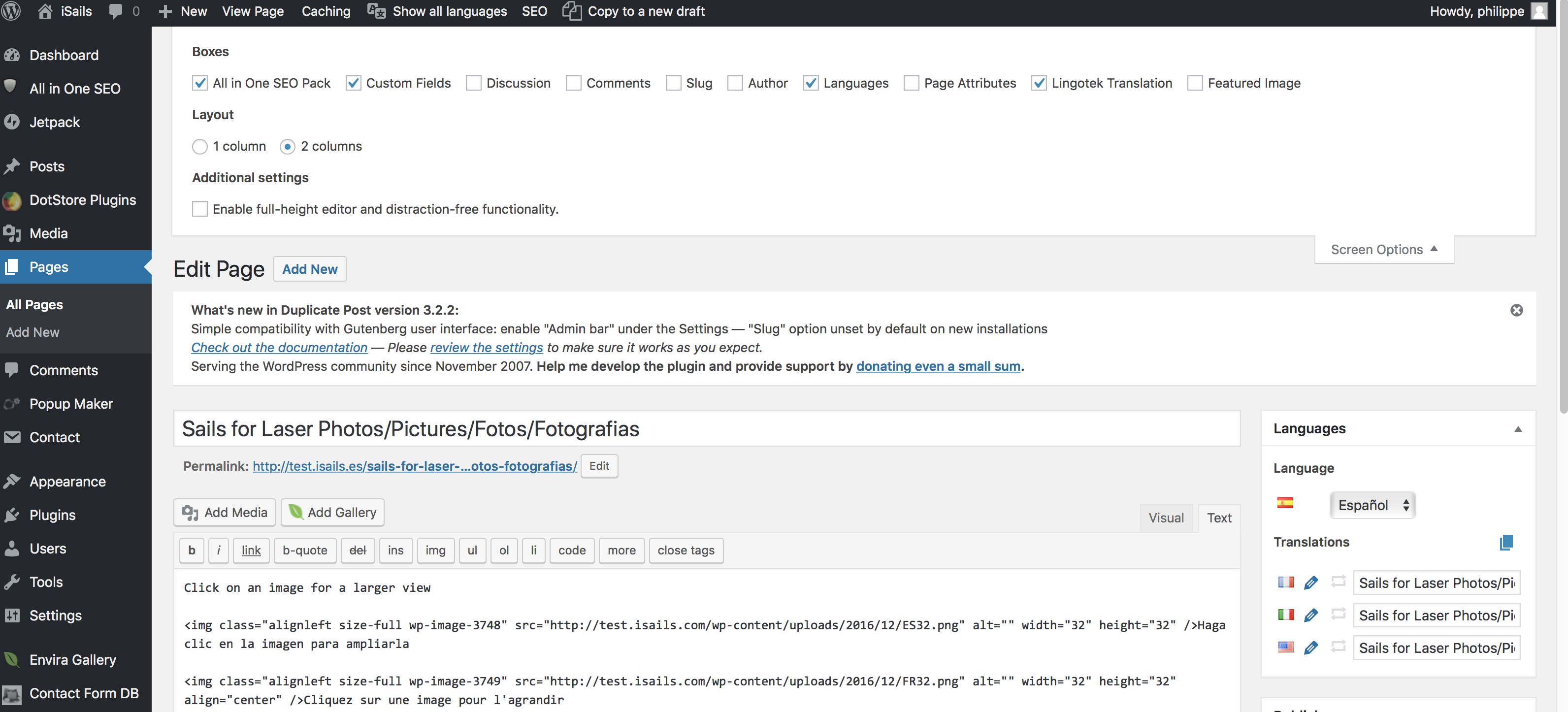This screenshot has height=712, width=1568.
Task: Click the WordPress logo icon
Action: (11, 11)
